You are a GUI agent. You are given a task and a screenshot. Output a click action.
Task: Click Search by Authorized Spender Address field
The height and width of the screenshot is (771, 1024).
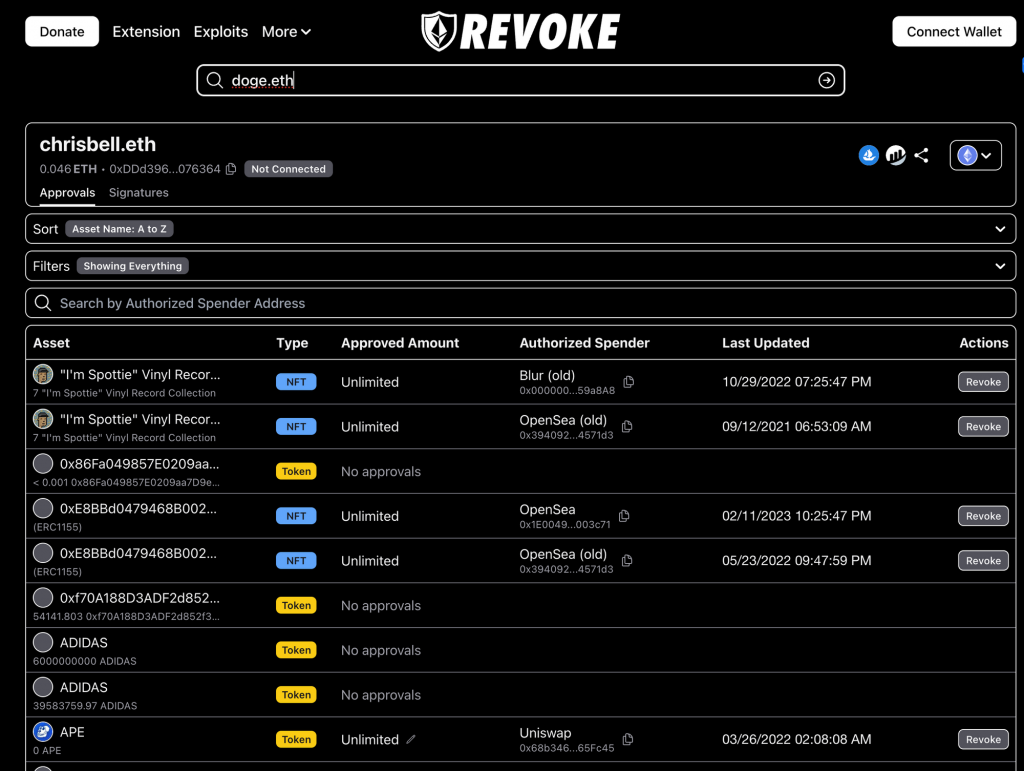coord(520,303)
